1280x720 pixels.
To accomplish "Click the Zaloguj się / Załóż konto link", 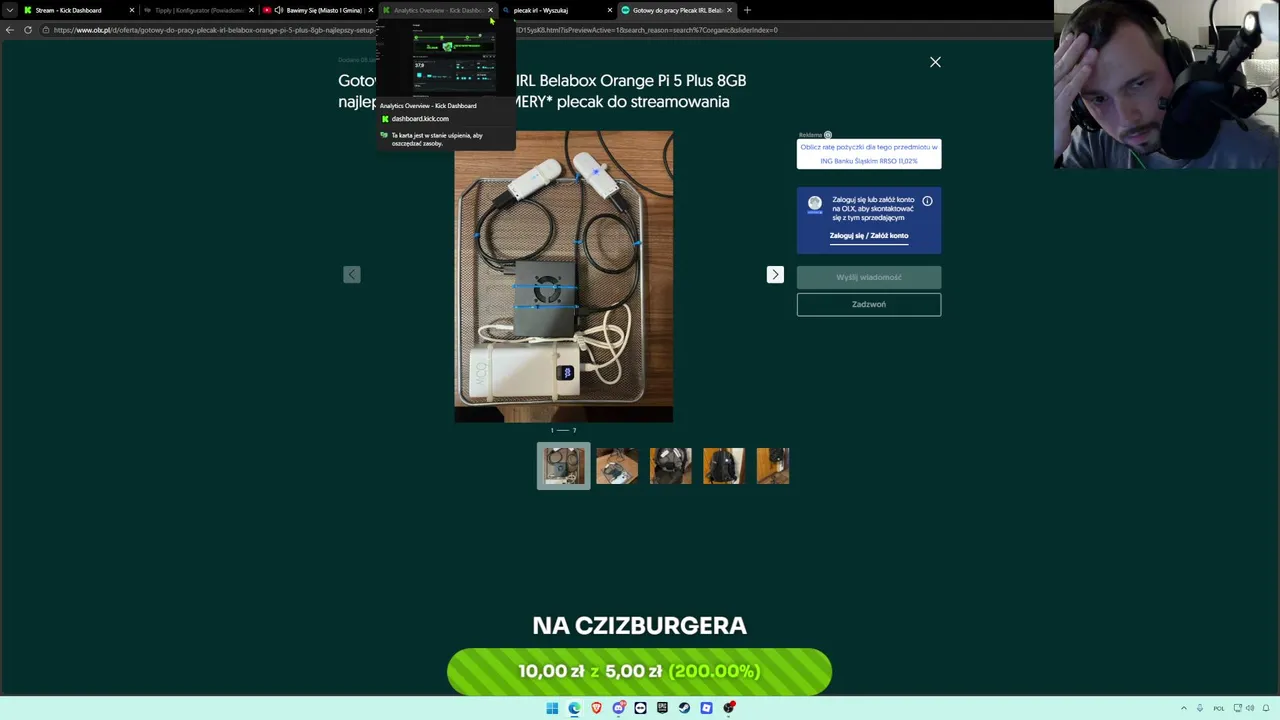I will pos(868,236).
